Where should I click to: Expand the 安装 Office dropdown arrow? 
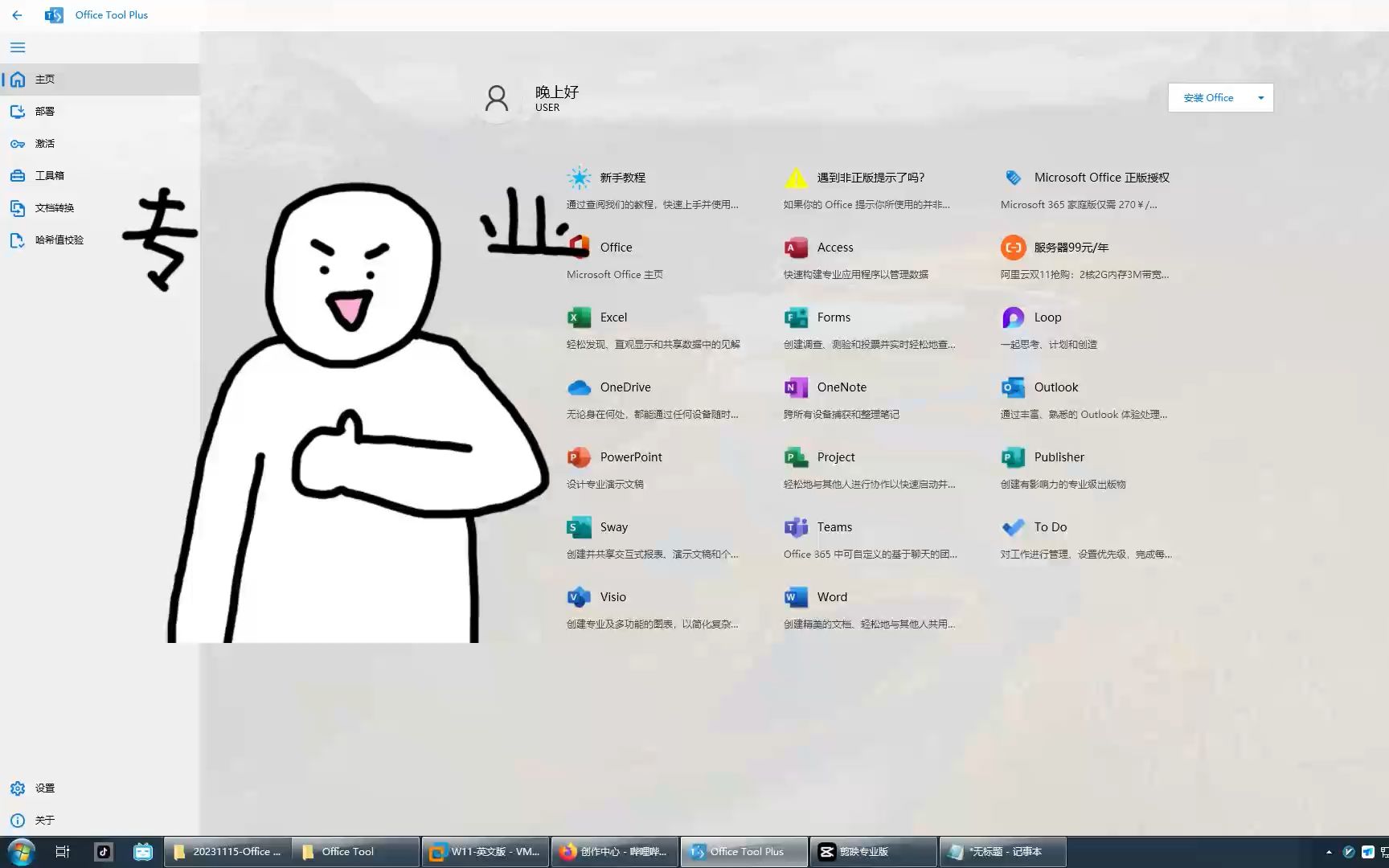click(1260, 98)
